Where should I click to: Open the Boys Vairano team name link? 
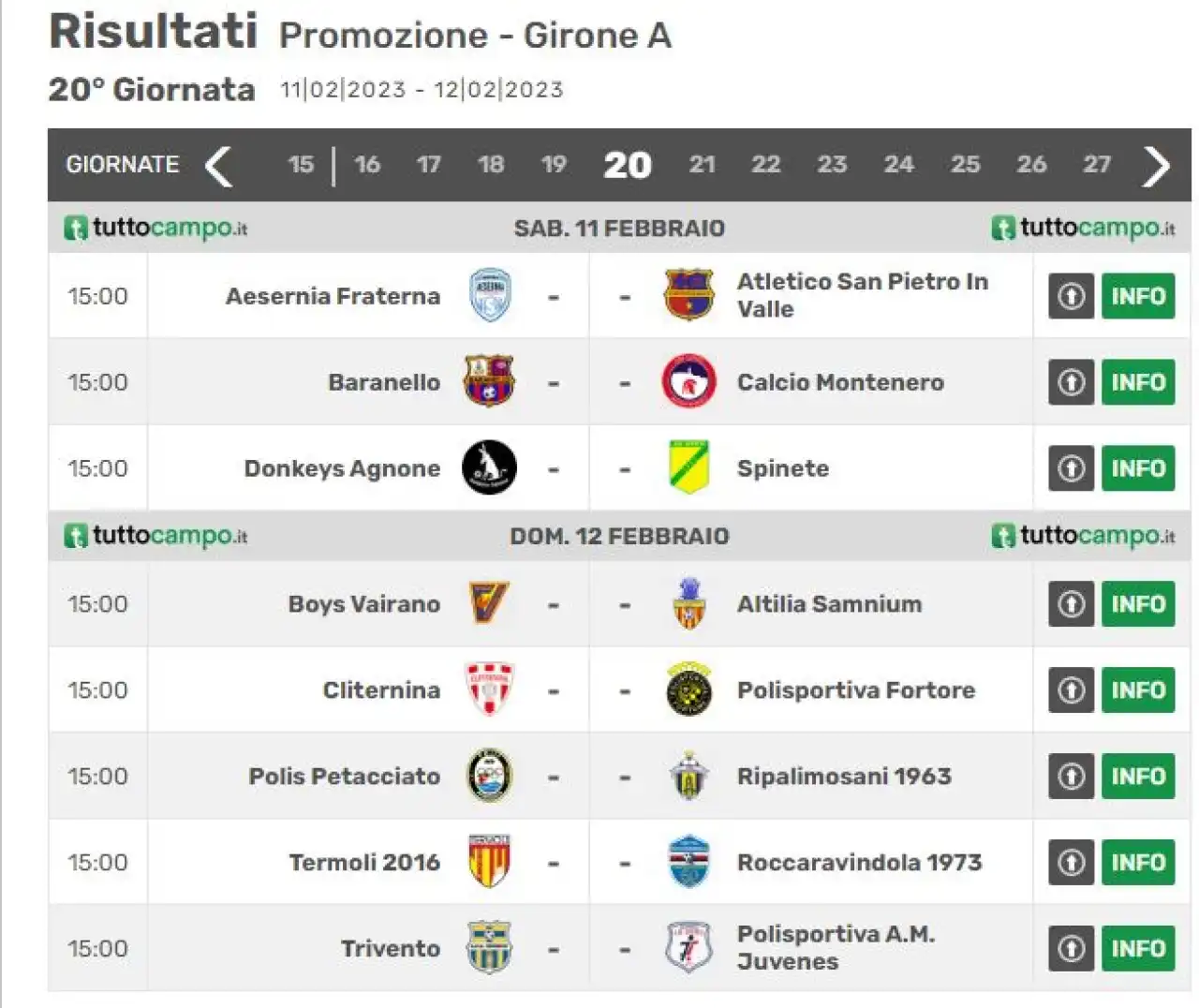tap(364, 604)
